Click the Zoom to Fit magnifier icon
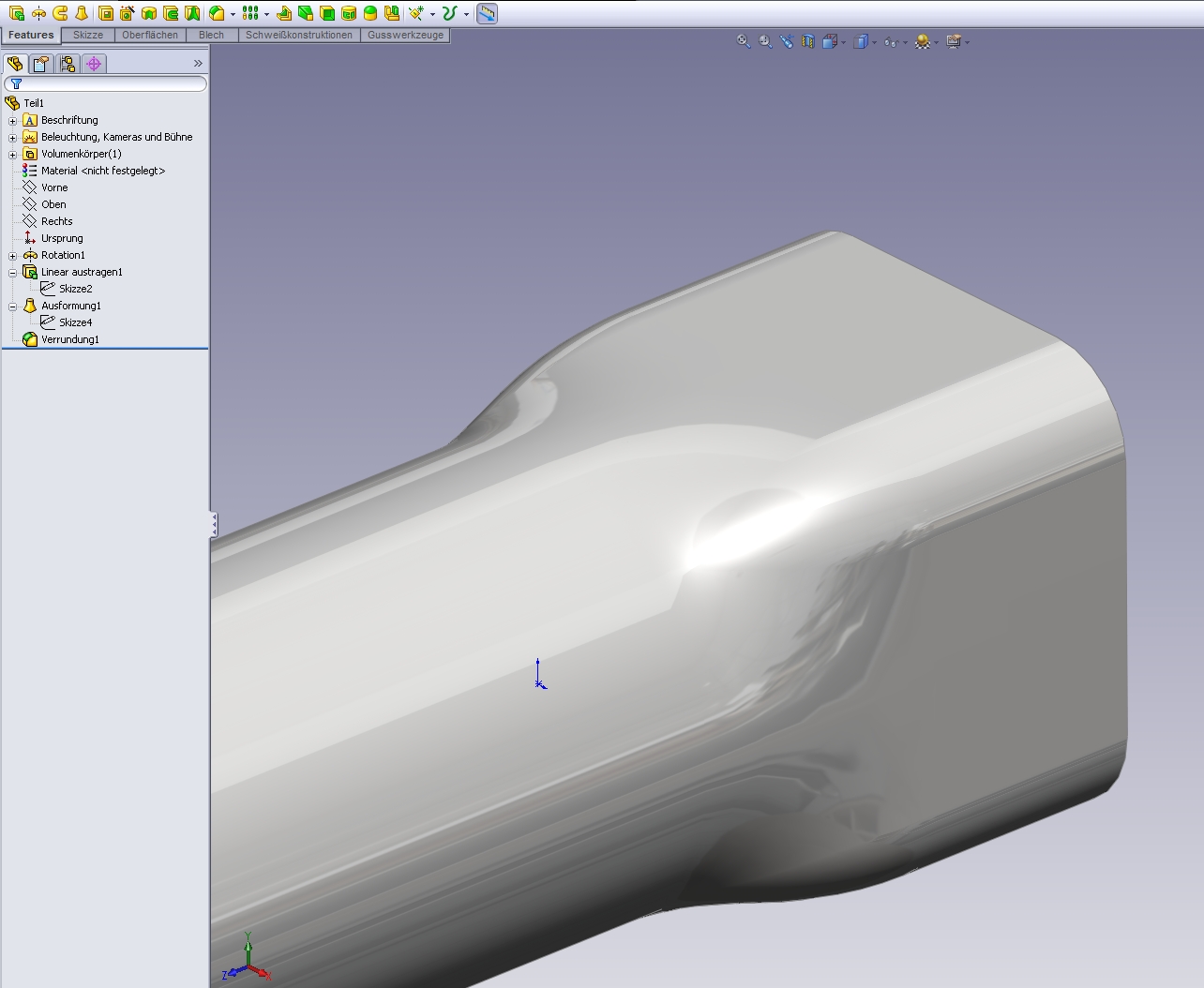This screenshot has height=988, width=1204. 744,41
